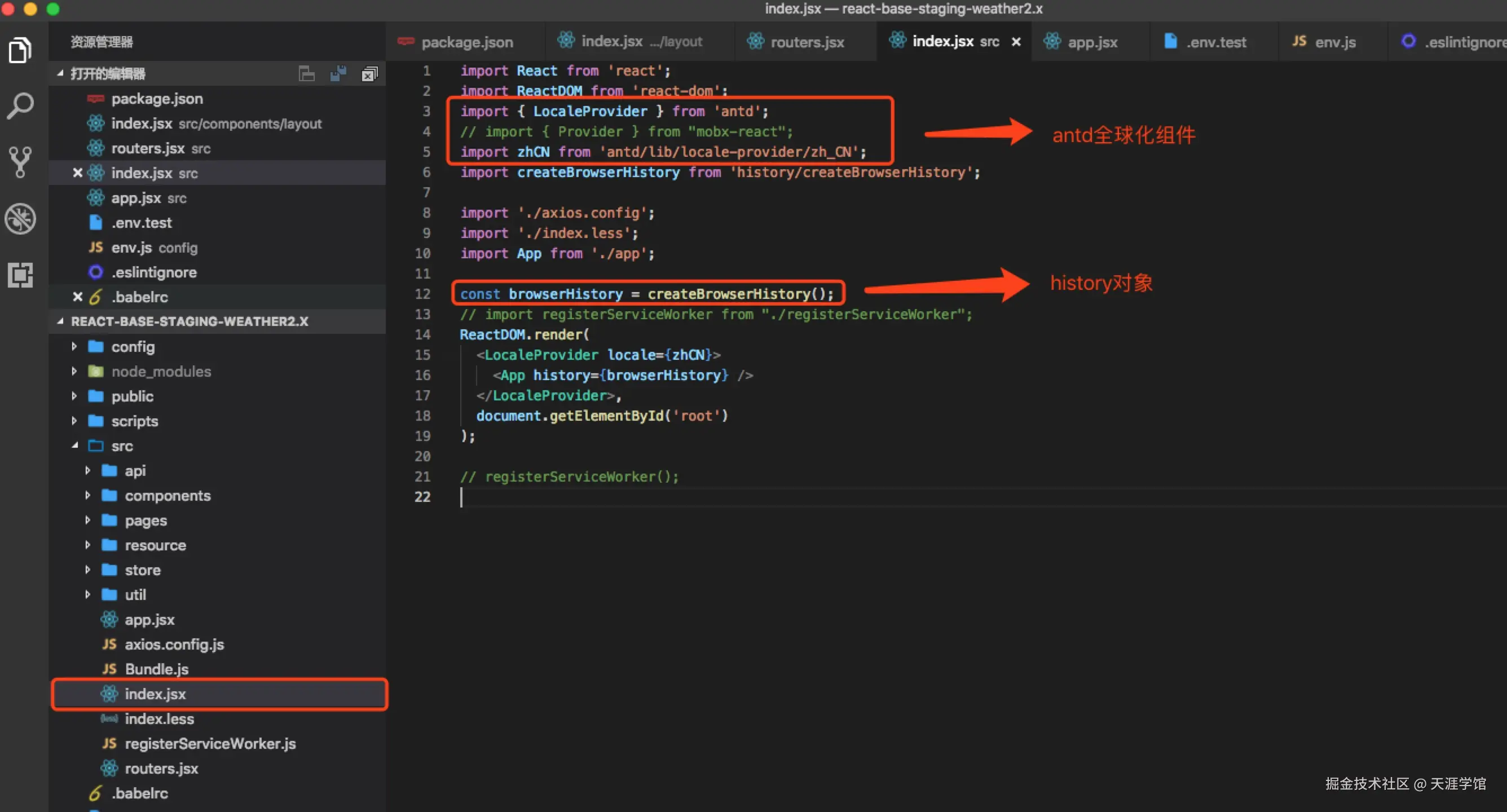
Task: Open the Extensions view icon
Action: click(20, 275)
